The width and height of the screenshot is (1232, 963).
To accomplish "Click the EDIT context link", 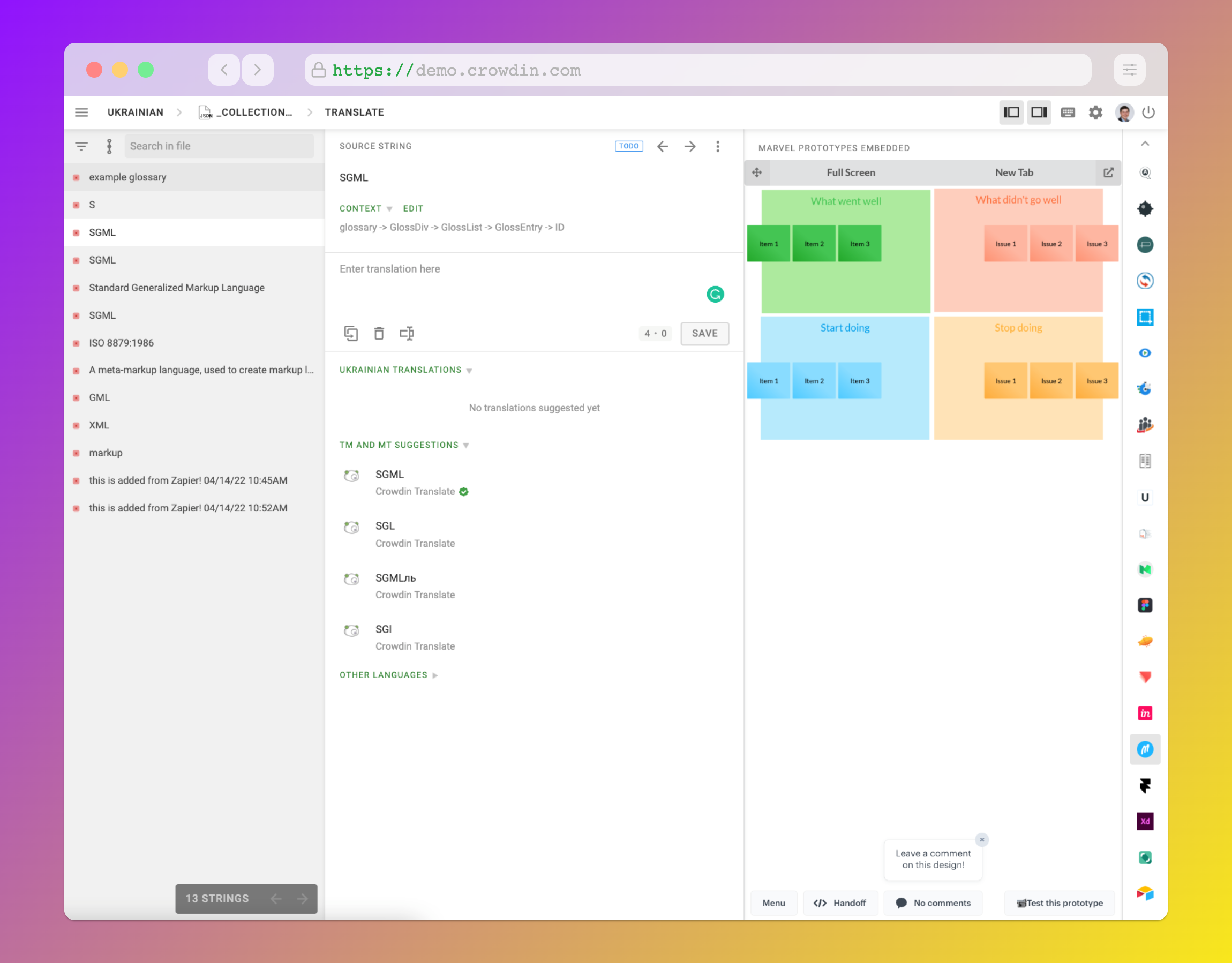I will point(413,209).
